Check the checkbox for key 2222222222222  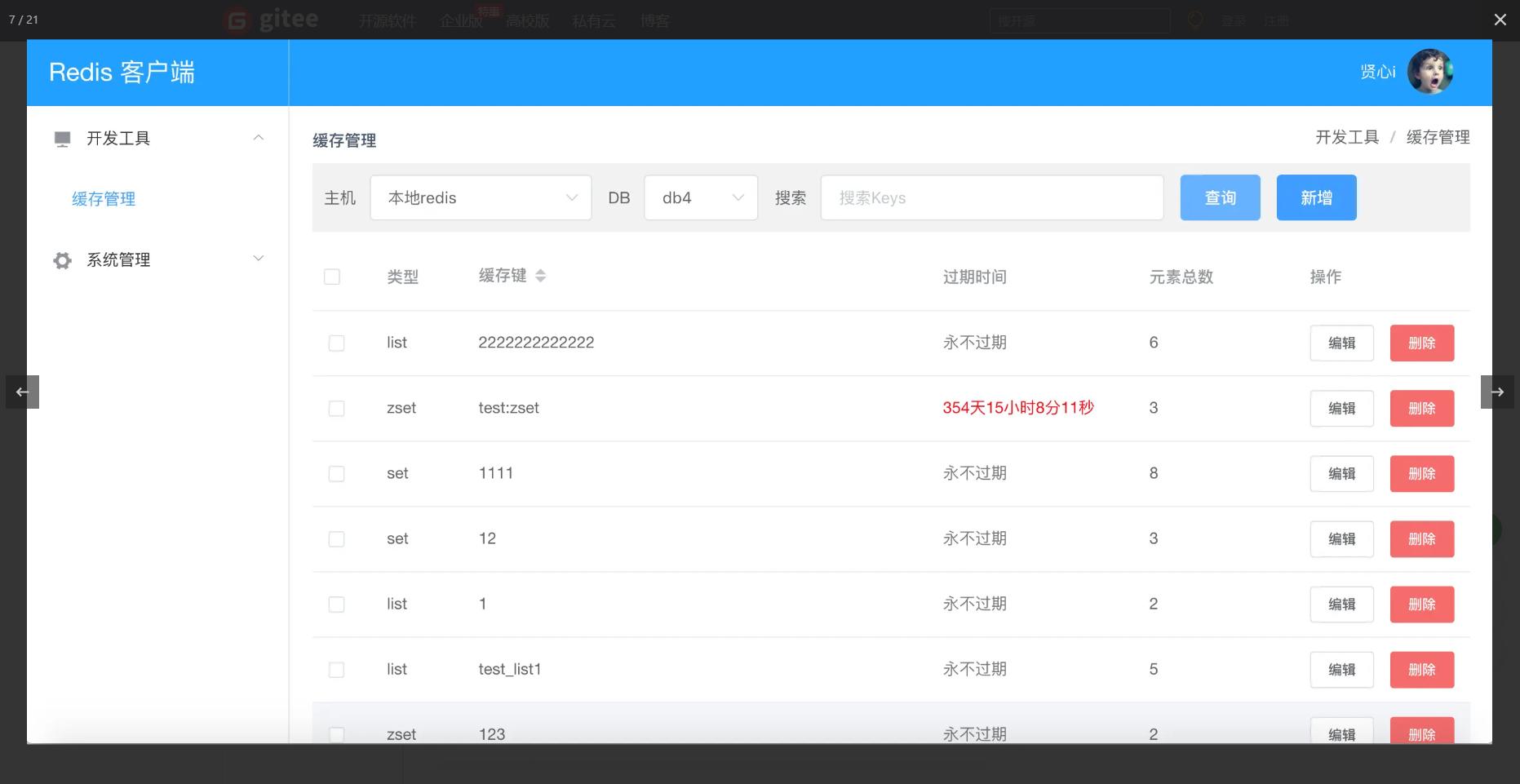click(x=336, y=343)
